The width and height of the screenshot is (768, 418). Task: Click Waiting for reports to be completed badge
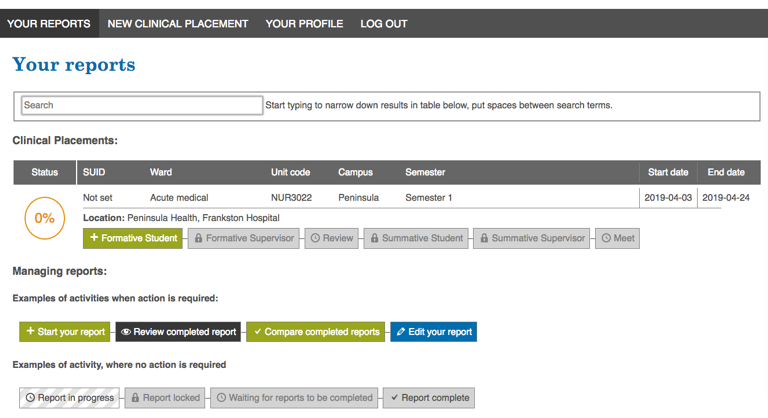pyautogui.click(x=294, y=397)
